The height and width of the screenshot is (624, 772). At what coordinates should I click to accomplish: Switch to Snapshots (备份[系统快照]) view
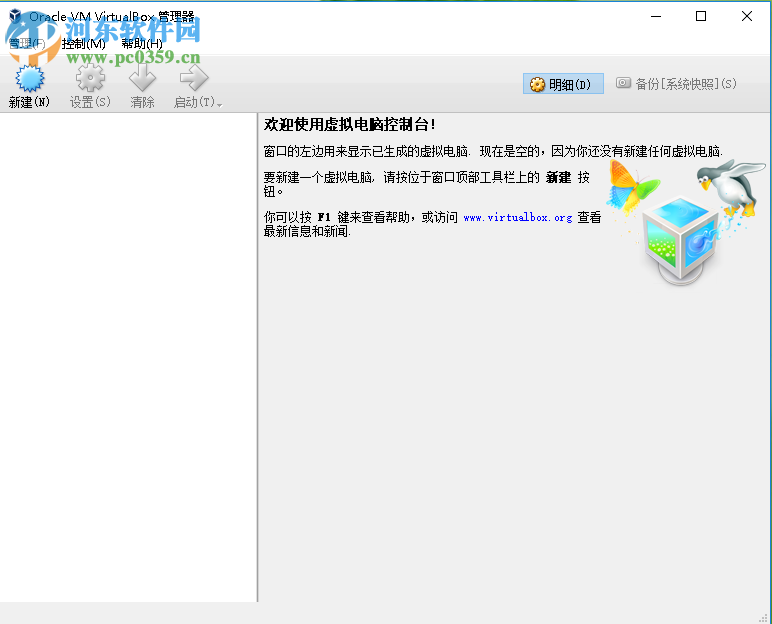click(x=676, y=84)
